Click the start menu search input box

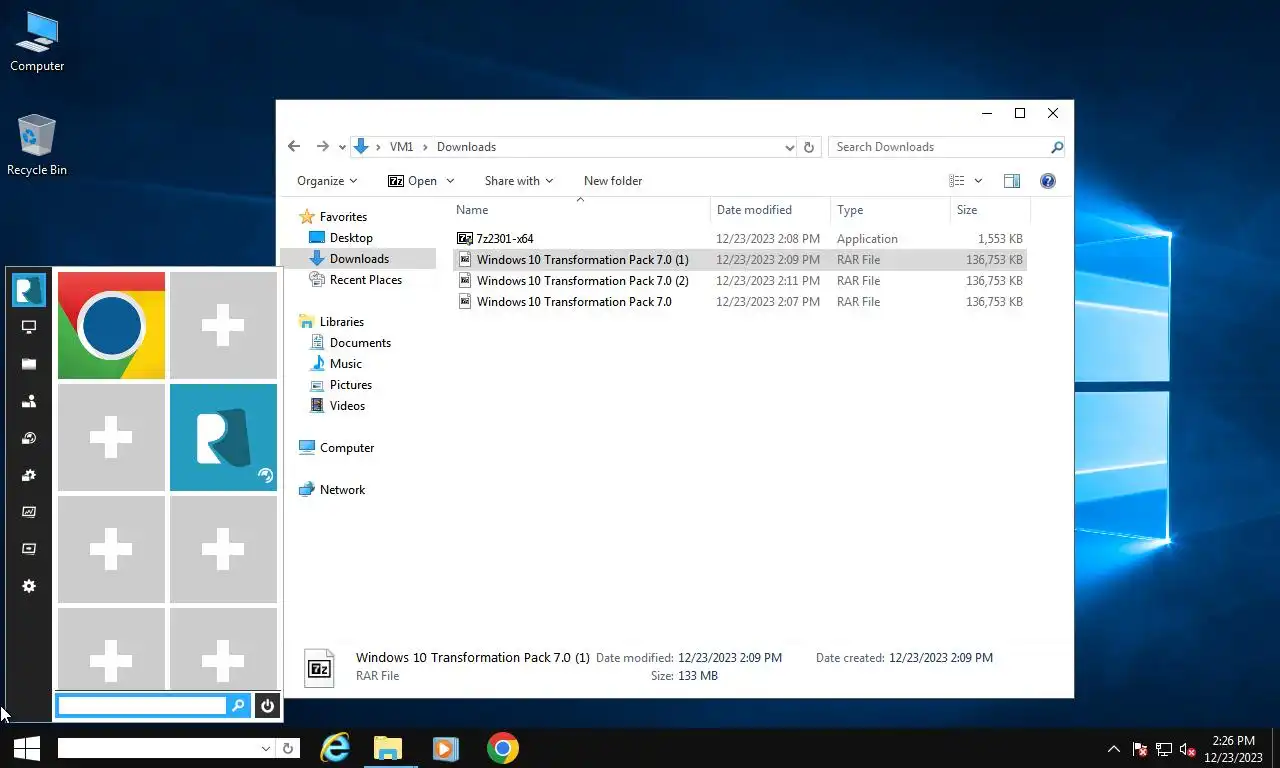[x=142, y=706]
